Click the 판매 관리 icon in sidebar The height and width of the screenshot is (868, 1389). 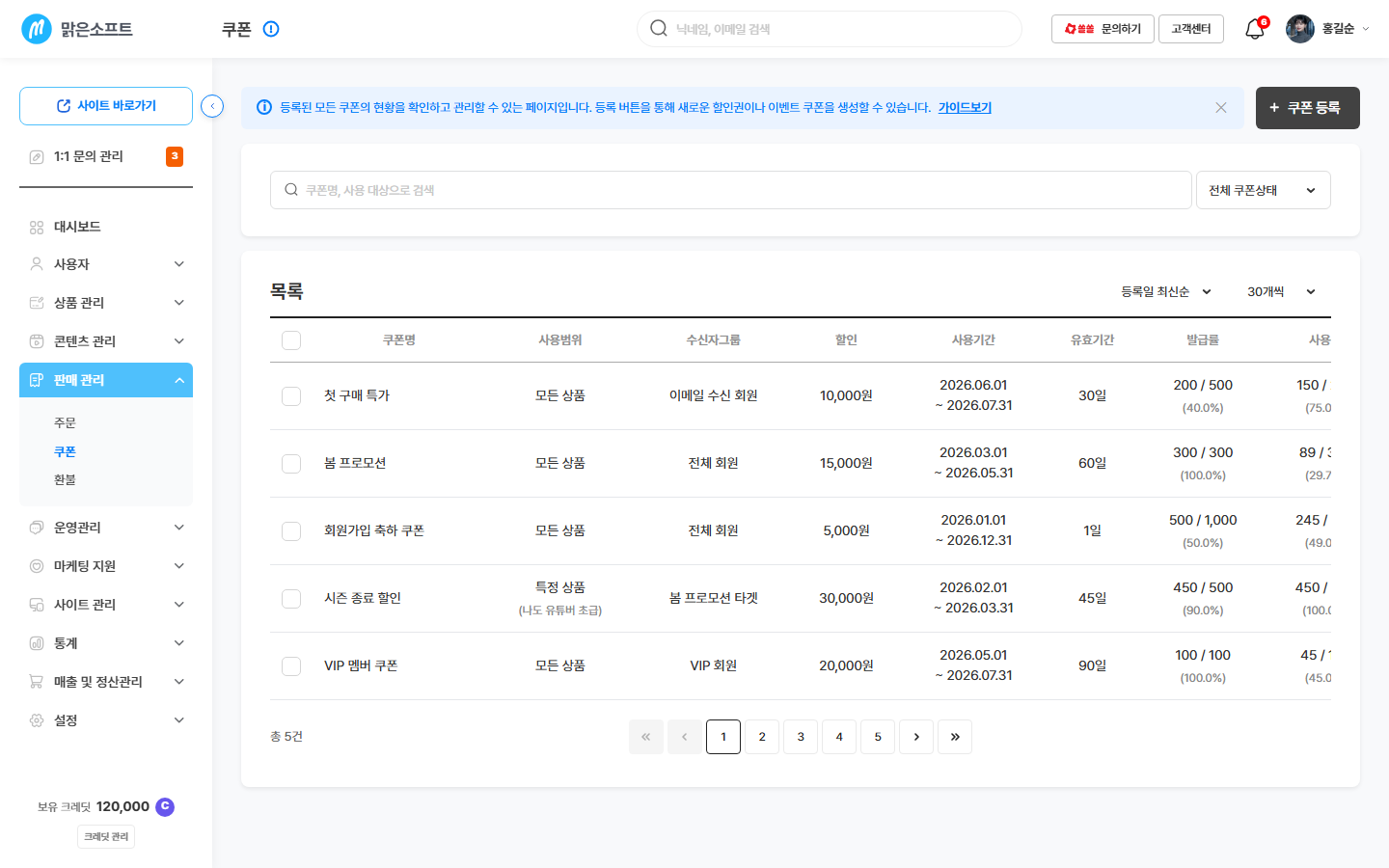(37, 380)
